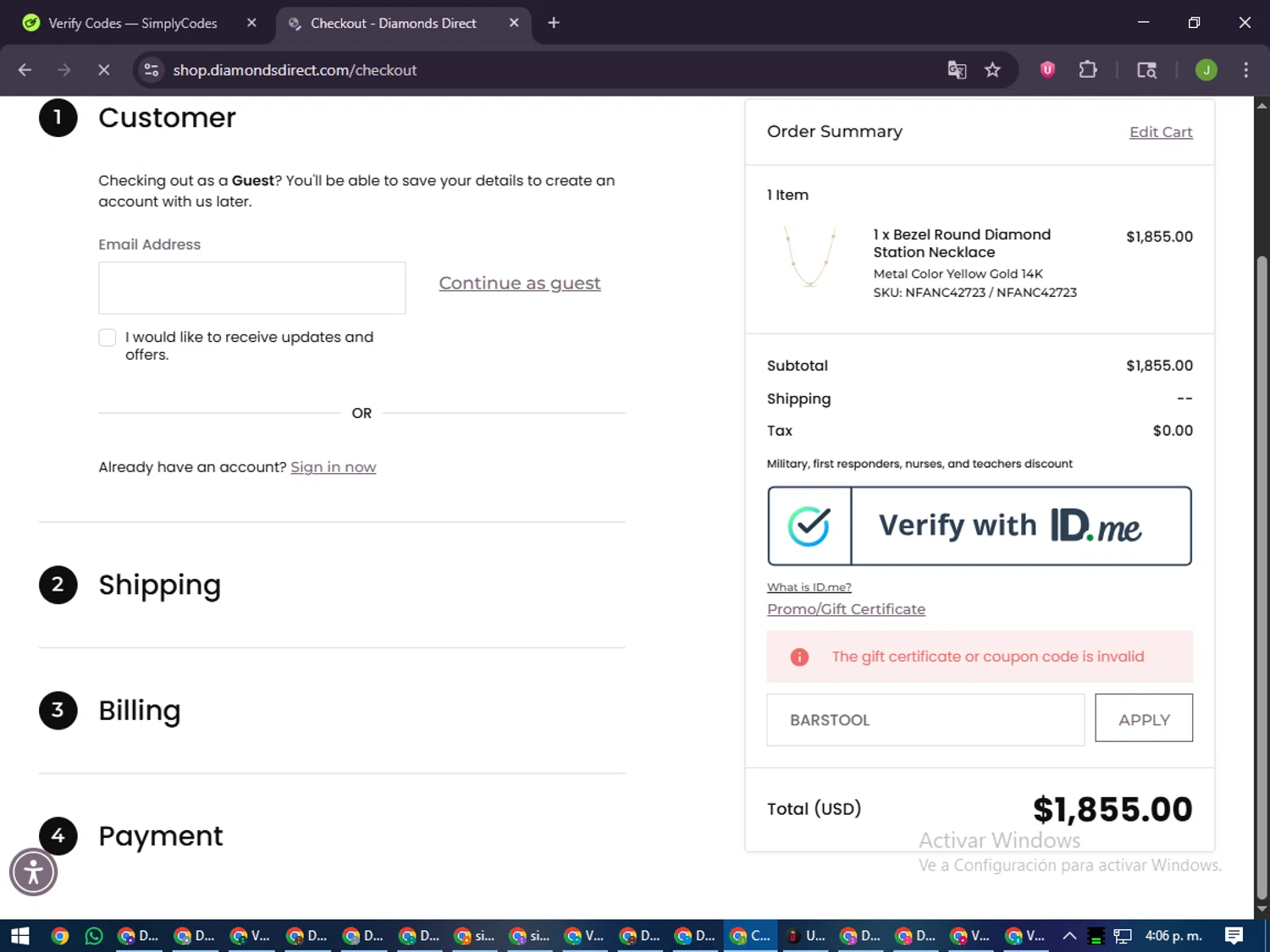Click the APPLY coupon button
The height and width of the screenshot is (952, 1270).
point(1144,718)
